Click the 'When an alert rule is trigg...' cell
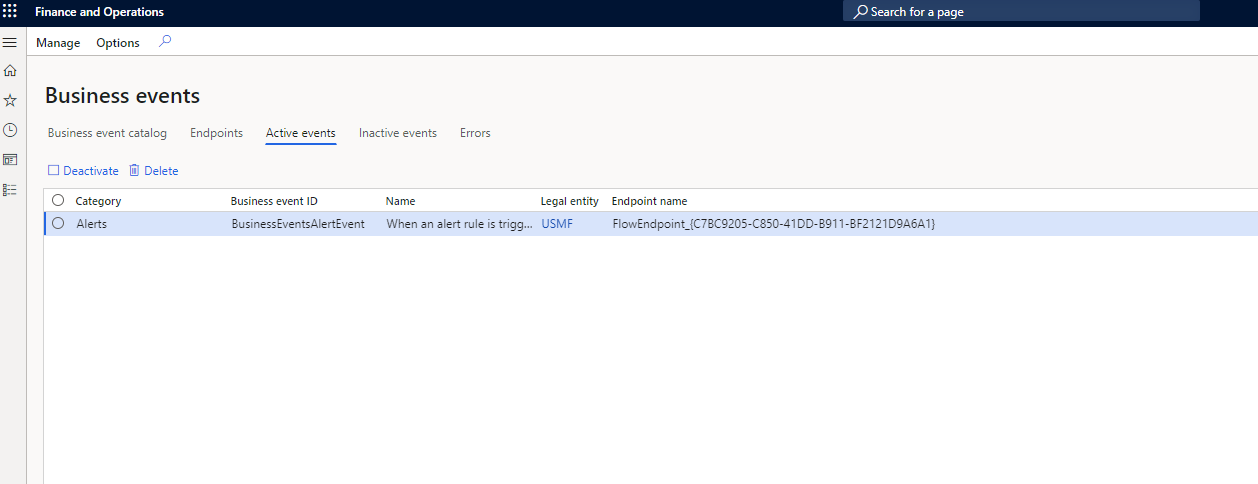The image size is (1258, 484). point(459,224)
